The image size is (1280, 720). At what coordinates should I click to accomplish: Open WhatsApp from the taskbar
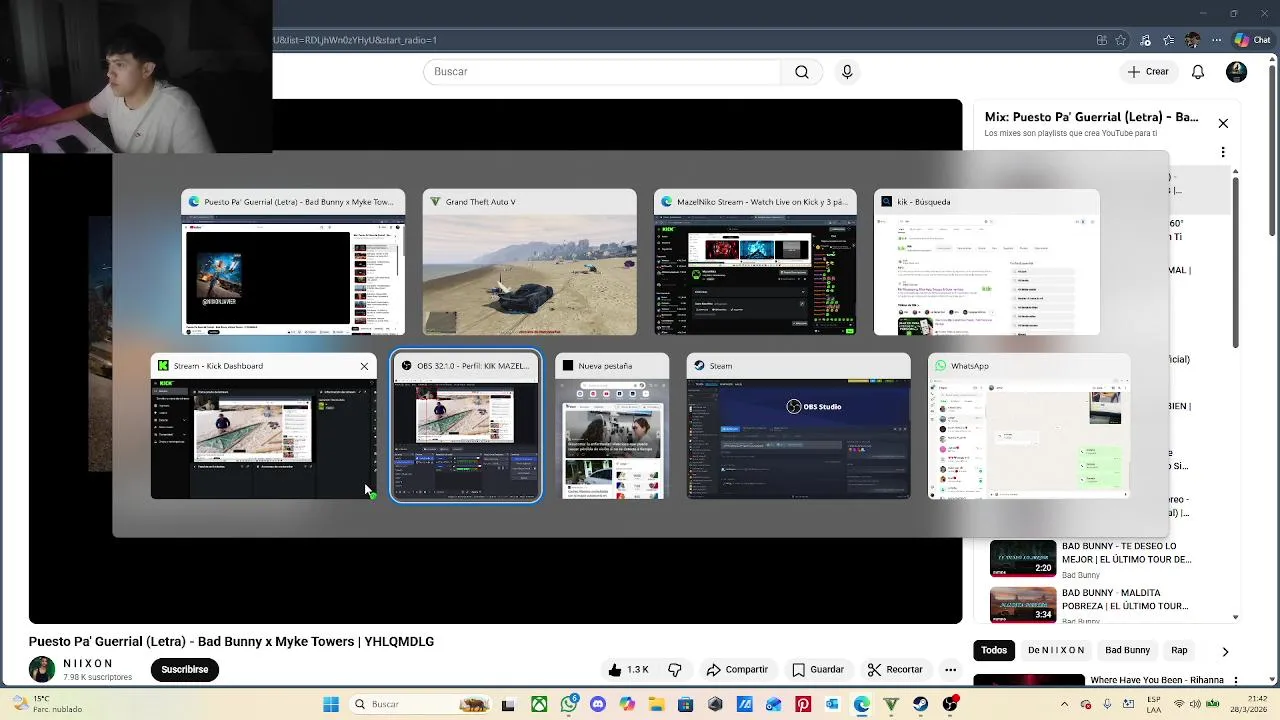569,704
